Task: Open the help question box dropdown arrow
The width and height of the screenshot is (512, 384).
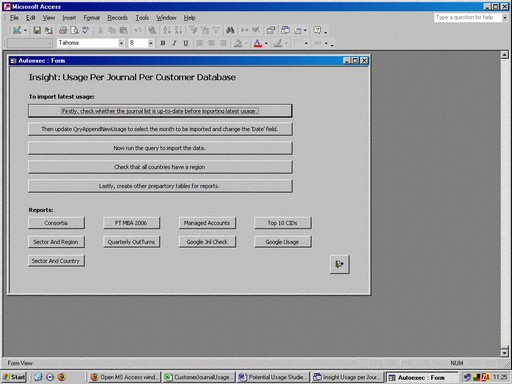Action: pos(505,18)
